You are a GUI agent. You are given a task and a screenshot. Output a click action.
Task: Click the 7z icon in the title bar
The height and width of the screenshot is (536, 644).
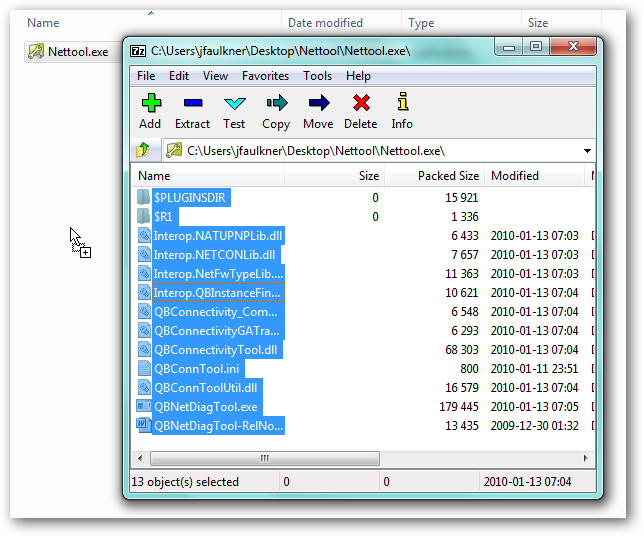[x=138, y=51]
